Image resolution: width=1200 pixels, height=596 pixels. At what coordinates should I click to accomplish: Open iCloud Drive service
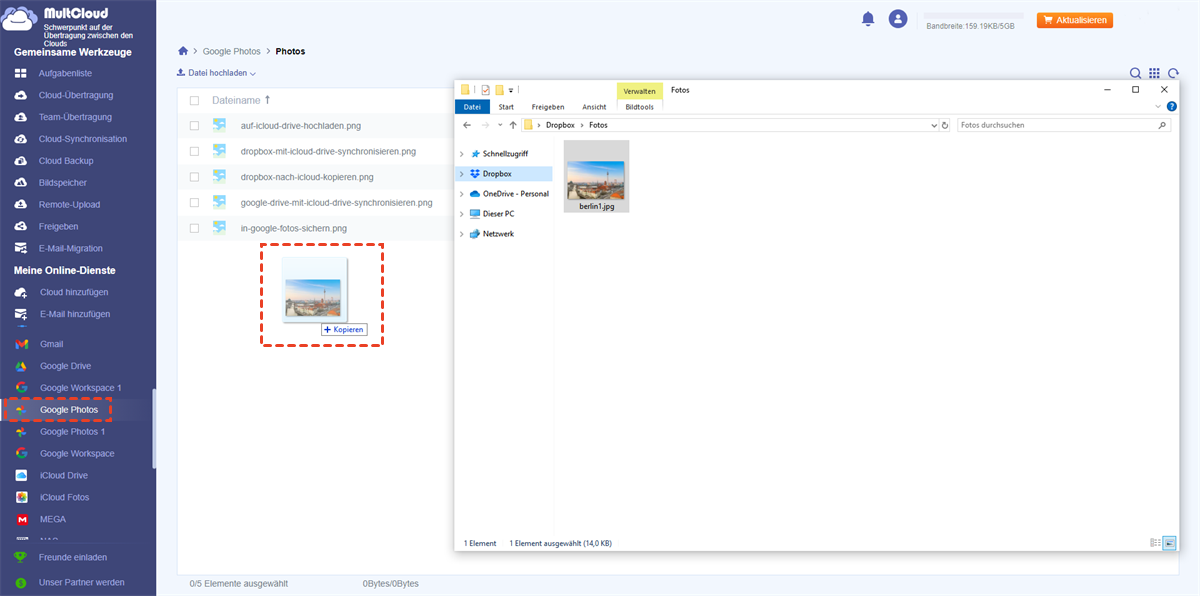click(64, 475)
